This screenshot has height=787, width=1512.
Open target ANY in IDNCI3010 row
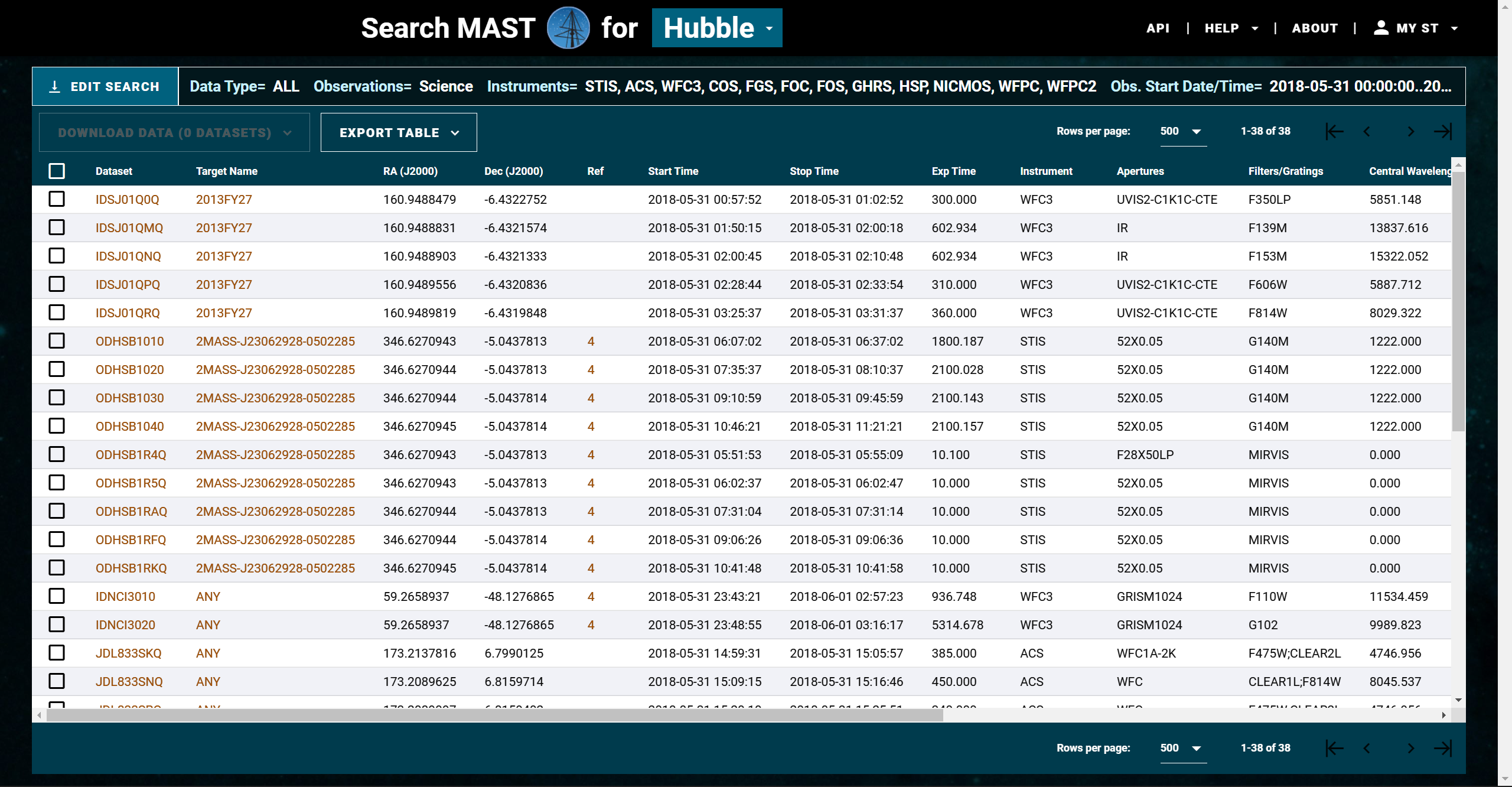[x=208, y=597]
